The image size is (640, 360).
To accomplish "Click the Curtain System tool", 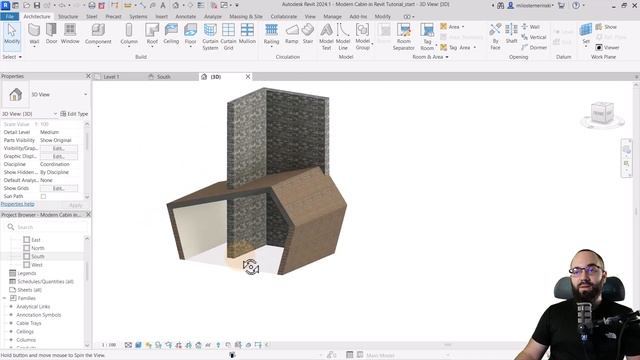I will (x=210, y=37).
